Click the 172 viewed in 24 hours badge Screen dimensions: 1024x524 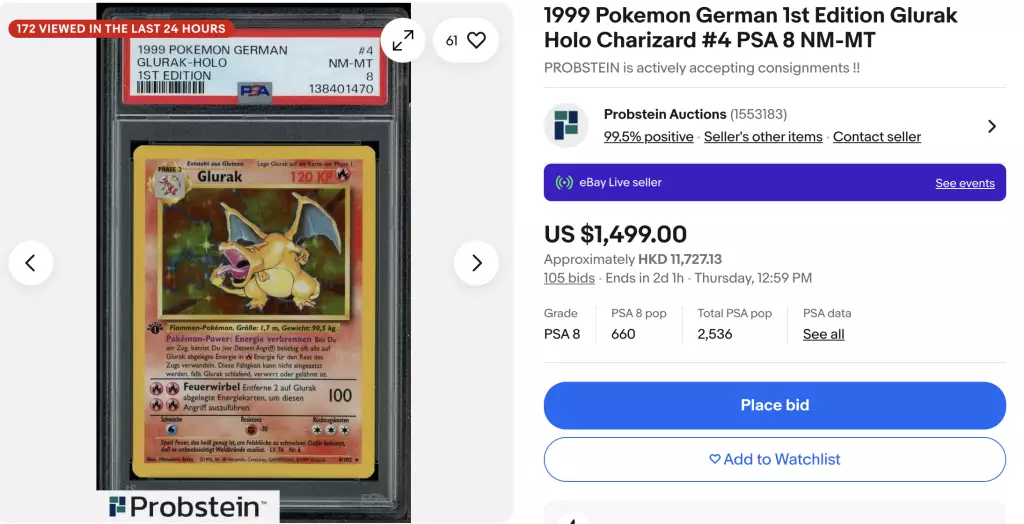[x=121, y=29]
